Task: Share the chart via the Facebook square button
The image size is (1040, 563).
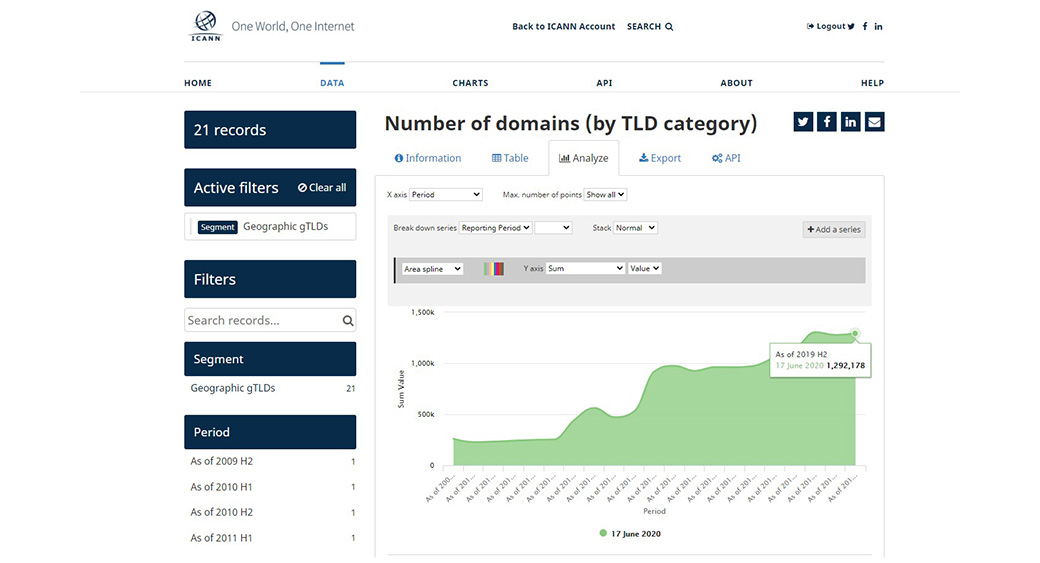Action: 827,122
